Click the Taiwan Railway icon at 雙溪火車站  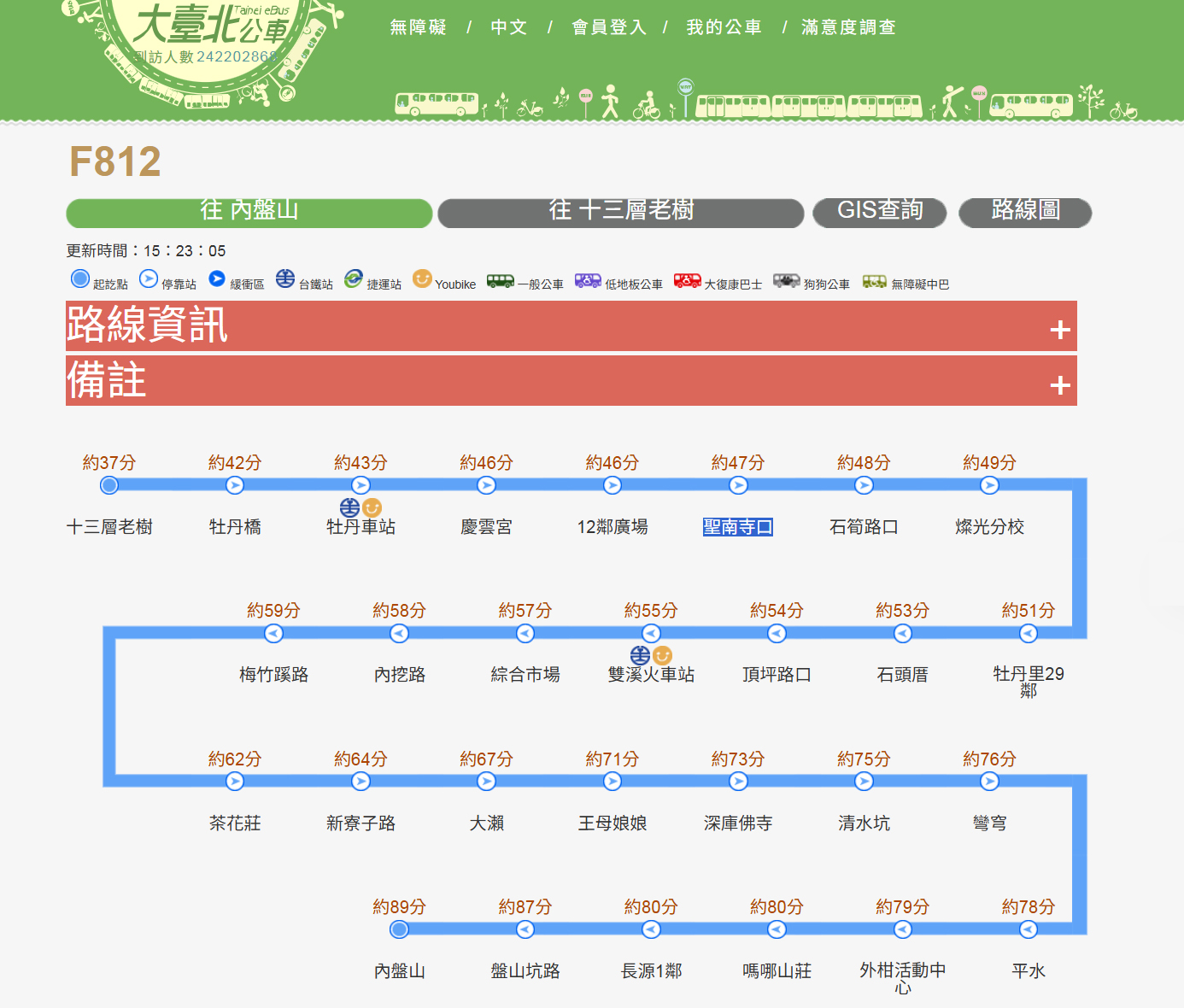640,655
